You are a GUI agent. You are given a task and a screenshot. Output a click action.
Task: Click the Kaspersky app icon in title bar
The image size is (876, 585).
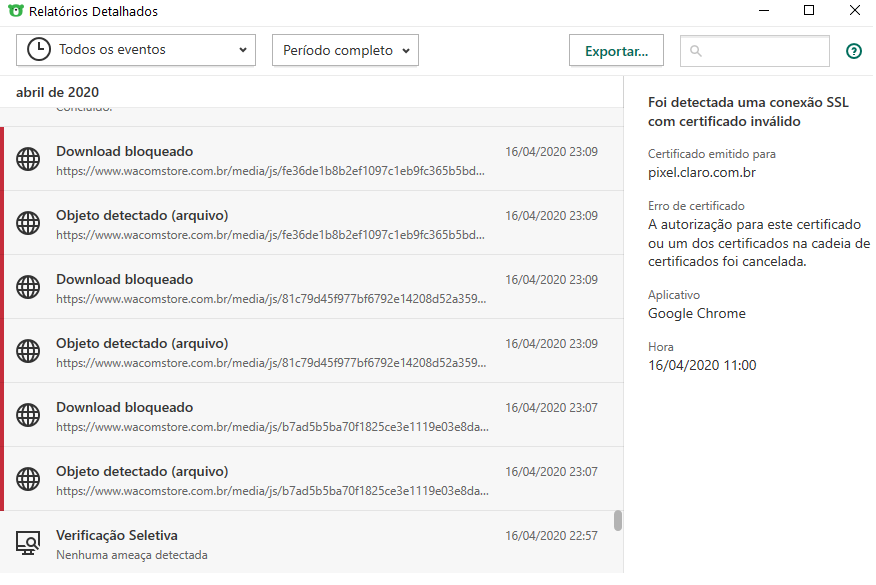[15, 12]
